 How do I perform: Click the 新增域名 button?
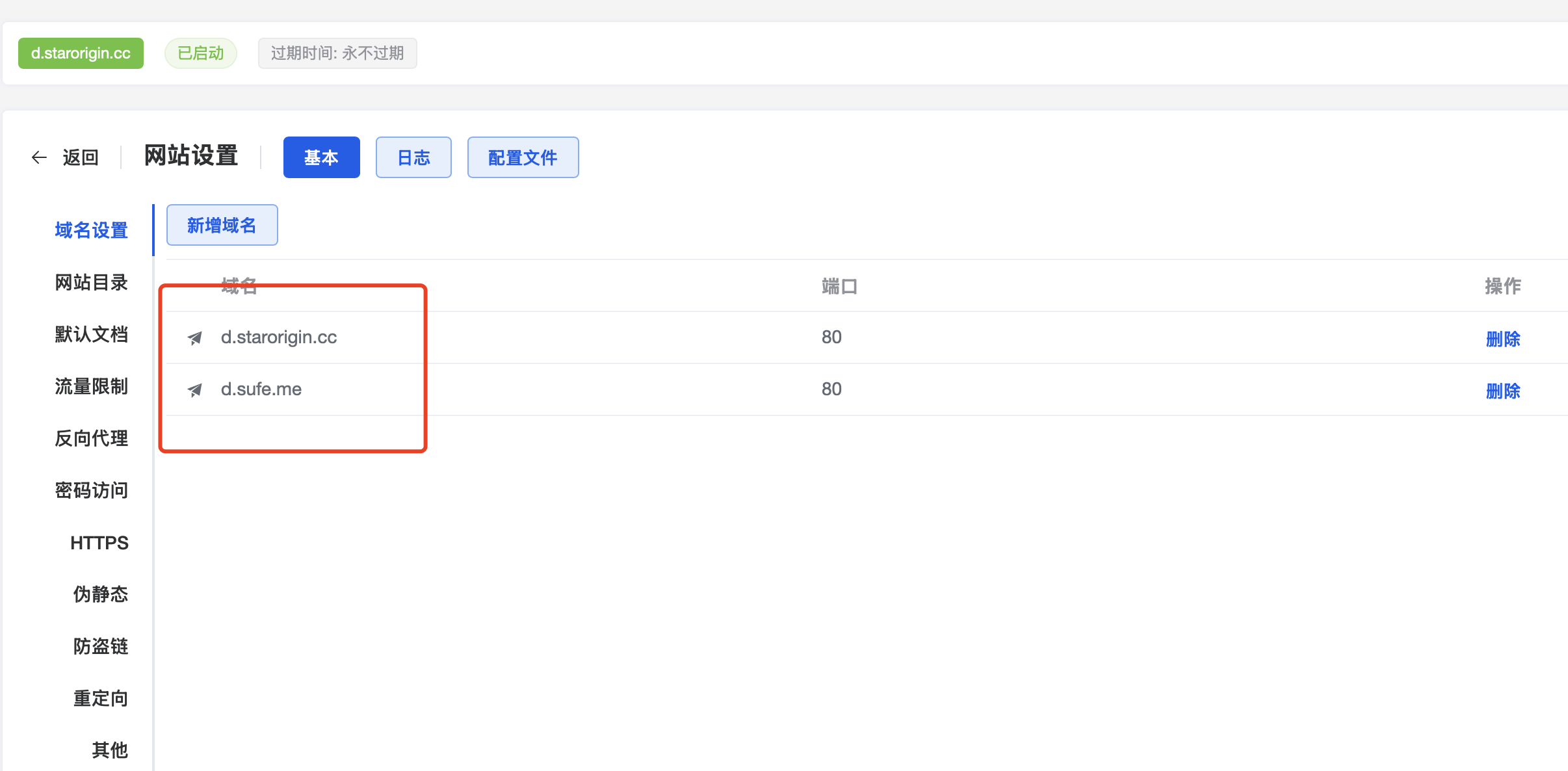click(222, 225)
